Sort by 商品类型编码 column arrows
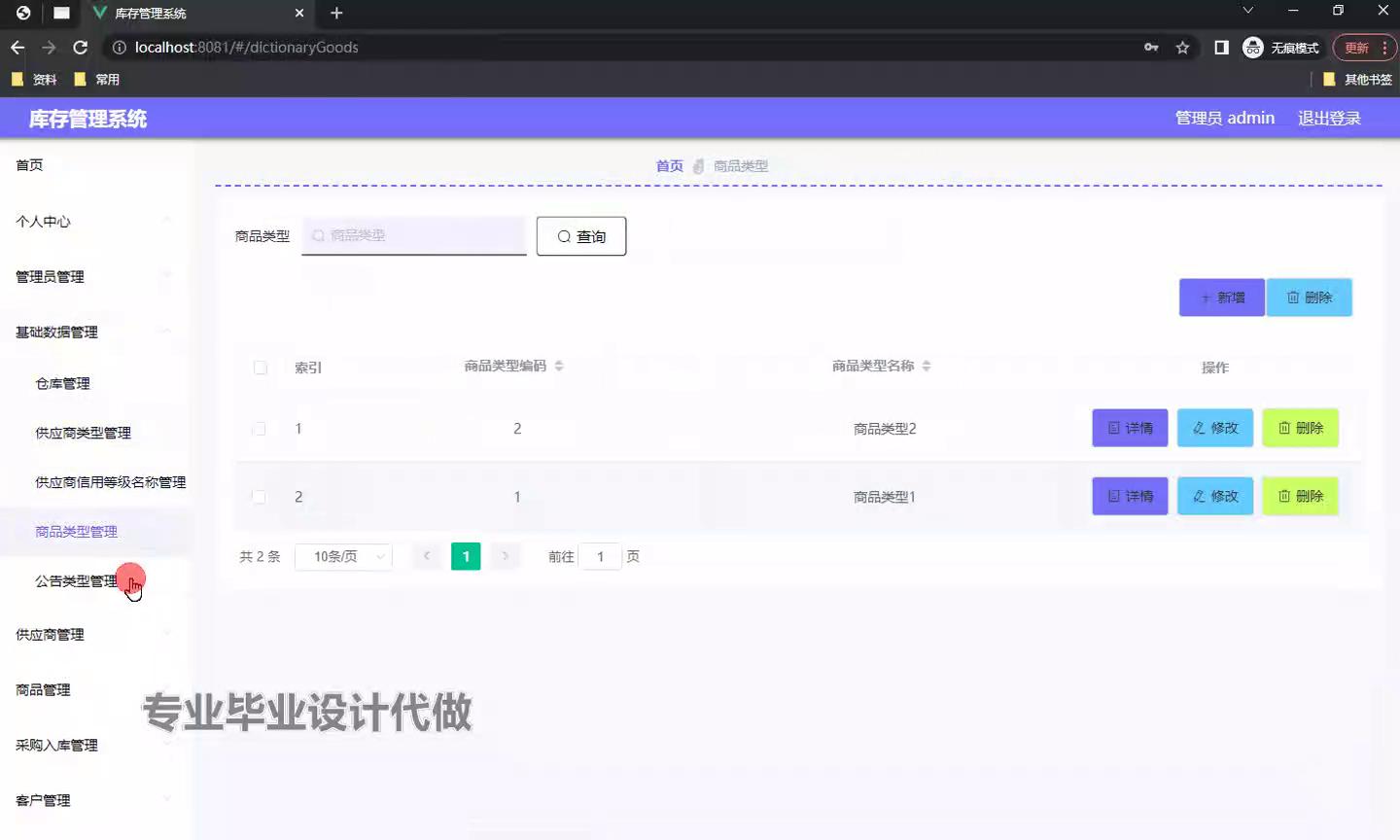The width and height of the screenshot is (1400, 840). [559, 367]
